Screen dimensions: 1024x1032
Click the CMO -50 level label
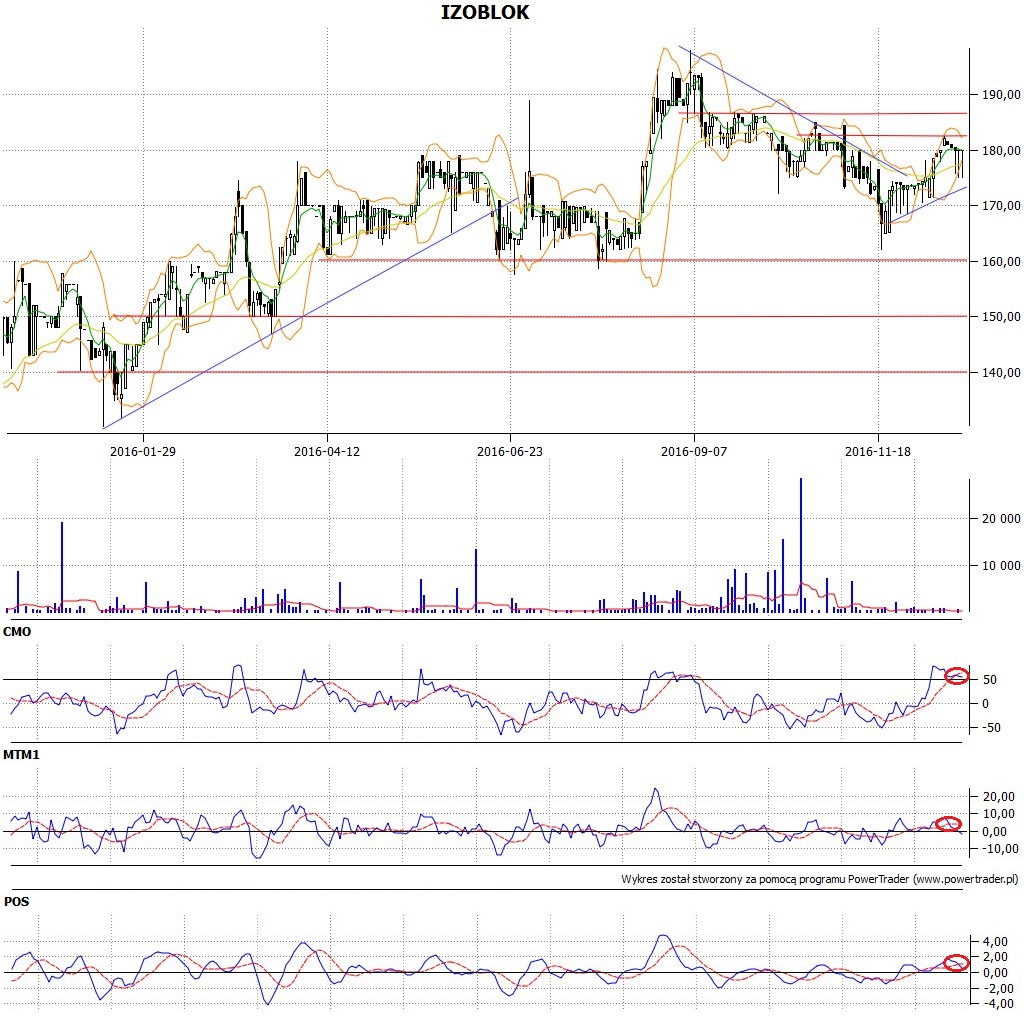click(x=990, y=728)
